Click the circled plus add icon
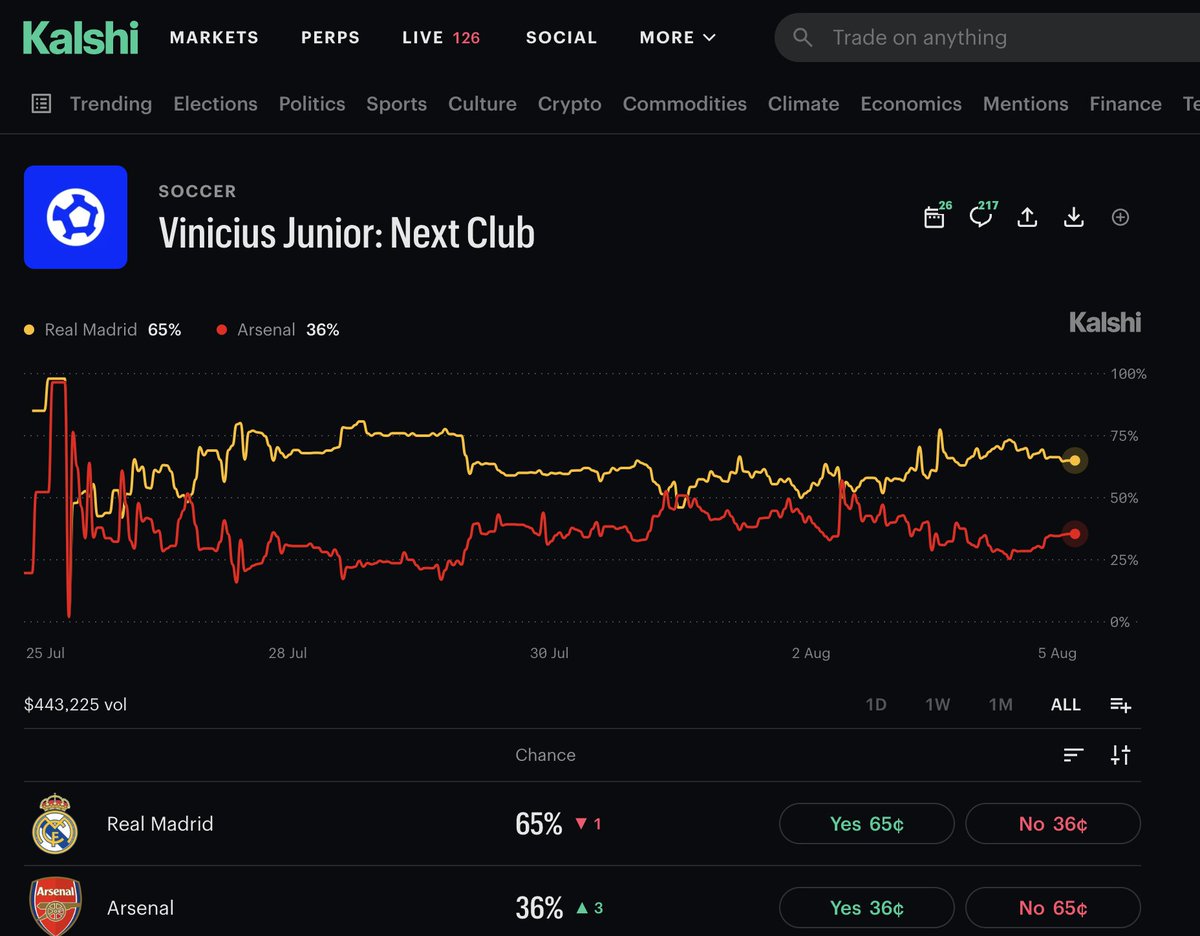Screen dimensions: 1200x936 coord(1121,217)
